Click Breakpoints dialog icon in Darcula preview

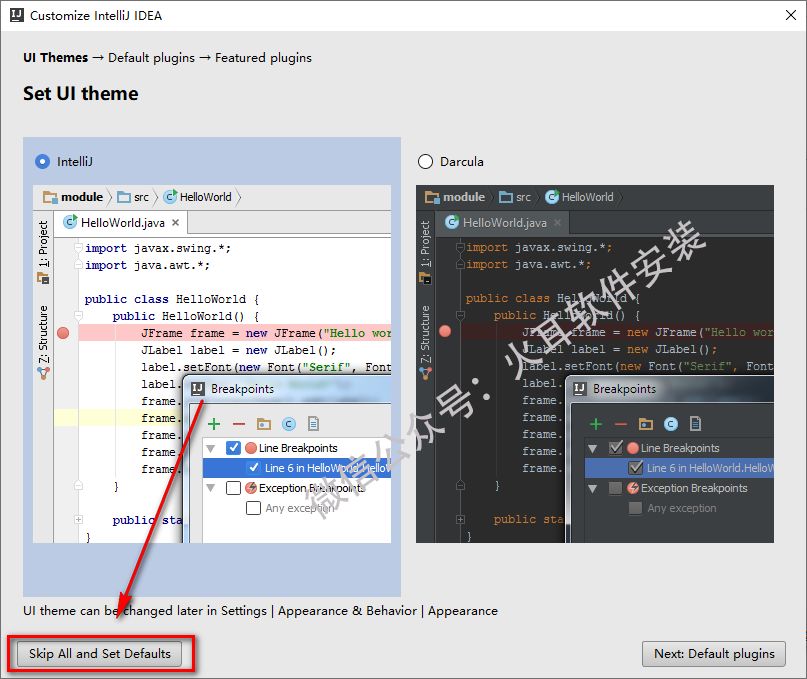pos(580,389)
